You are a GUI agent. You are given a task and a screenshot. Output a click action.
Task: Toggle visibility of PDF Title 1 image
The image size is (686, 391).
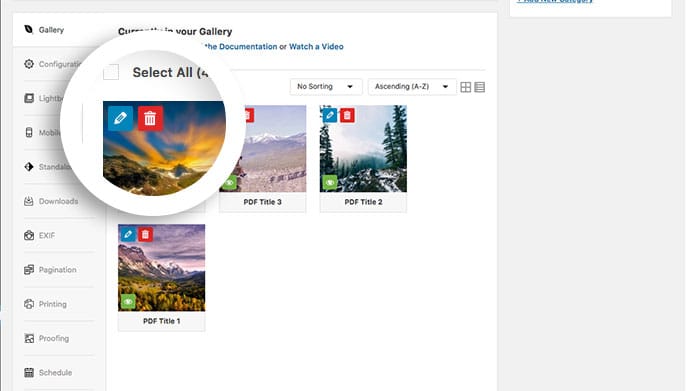(128, 302)
